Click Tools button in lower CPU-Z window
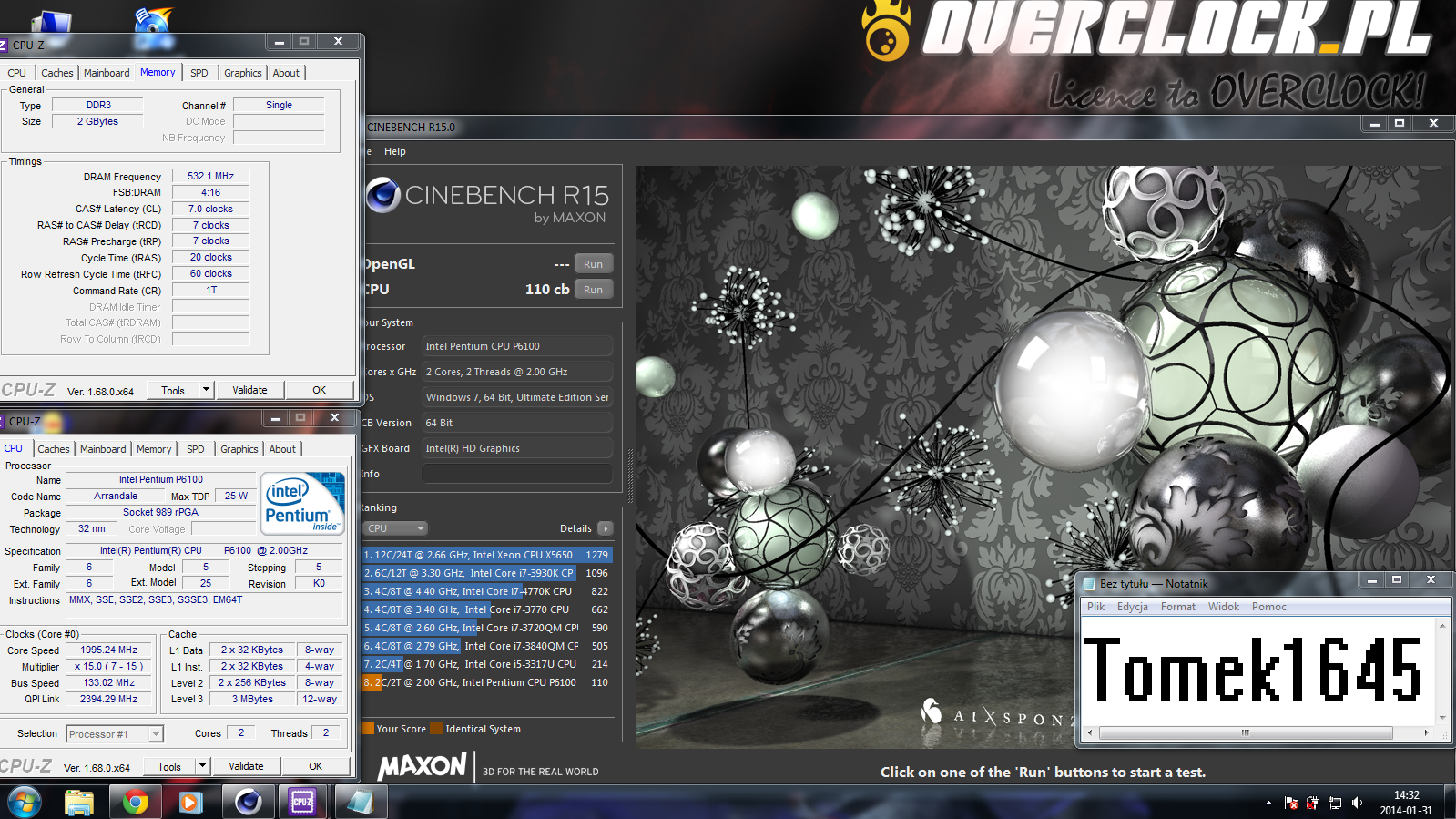 tap(169, 767)
